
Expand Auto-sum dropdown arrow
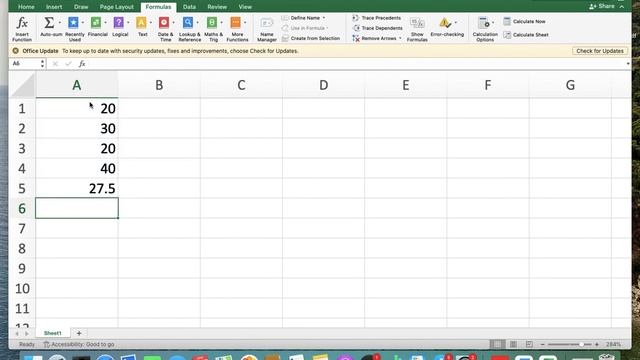coord(60,23)
